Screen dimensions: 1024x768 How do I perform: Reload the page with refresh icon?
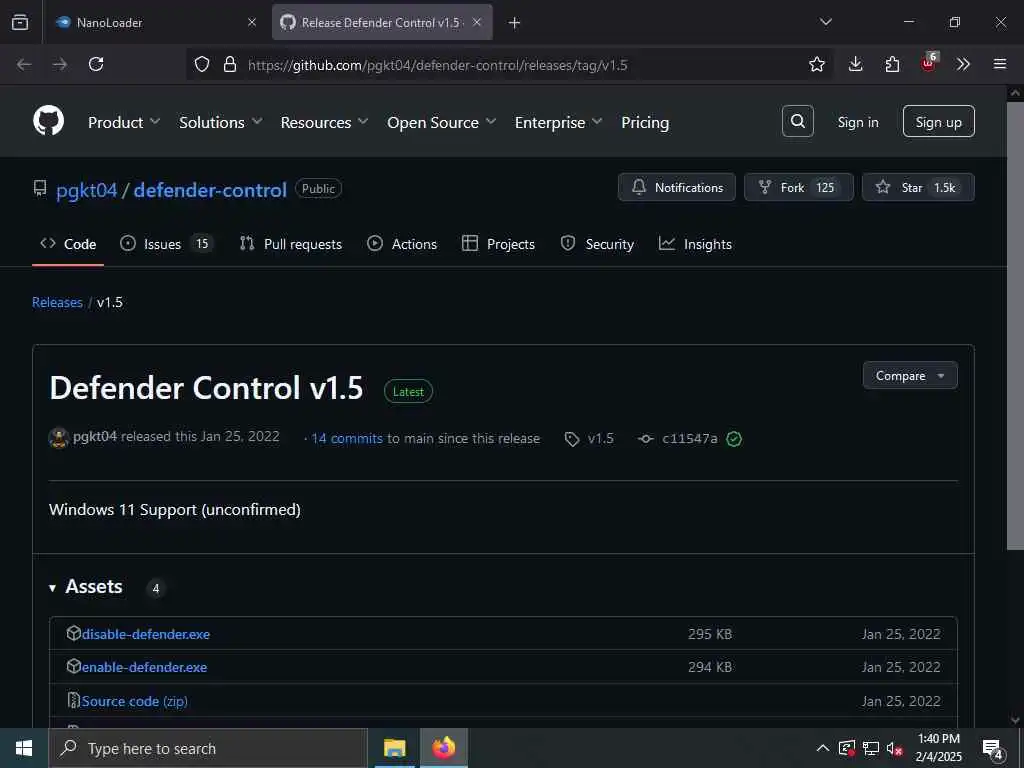(96, 64)
